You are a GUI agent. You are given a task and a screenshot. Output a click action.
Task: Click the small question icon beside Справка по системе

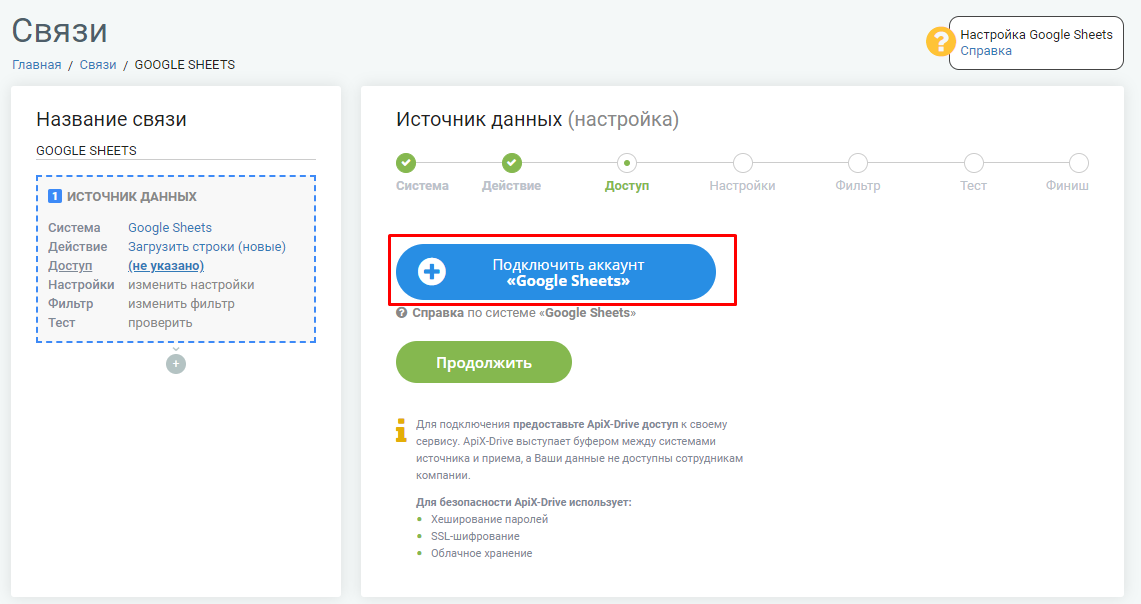[402, 313]
